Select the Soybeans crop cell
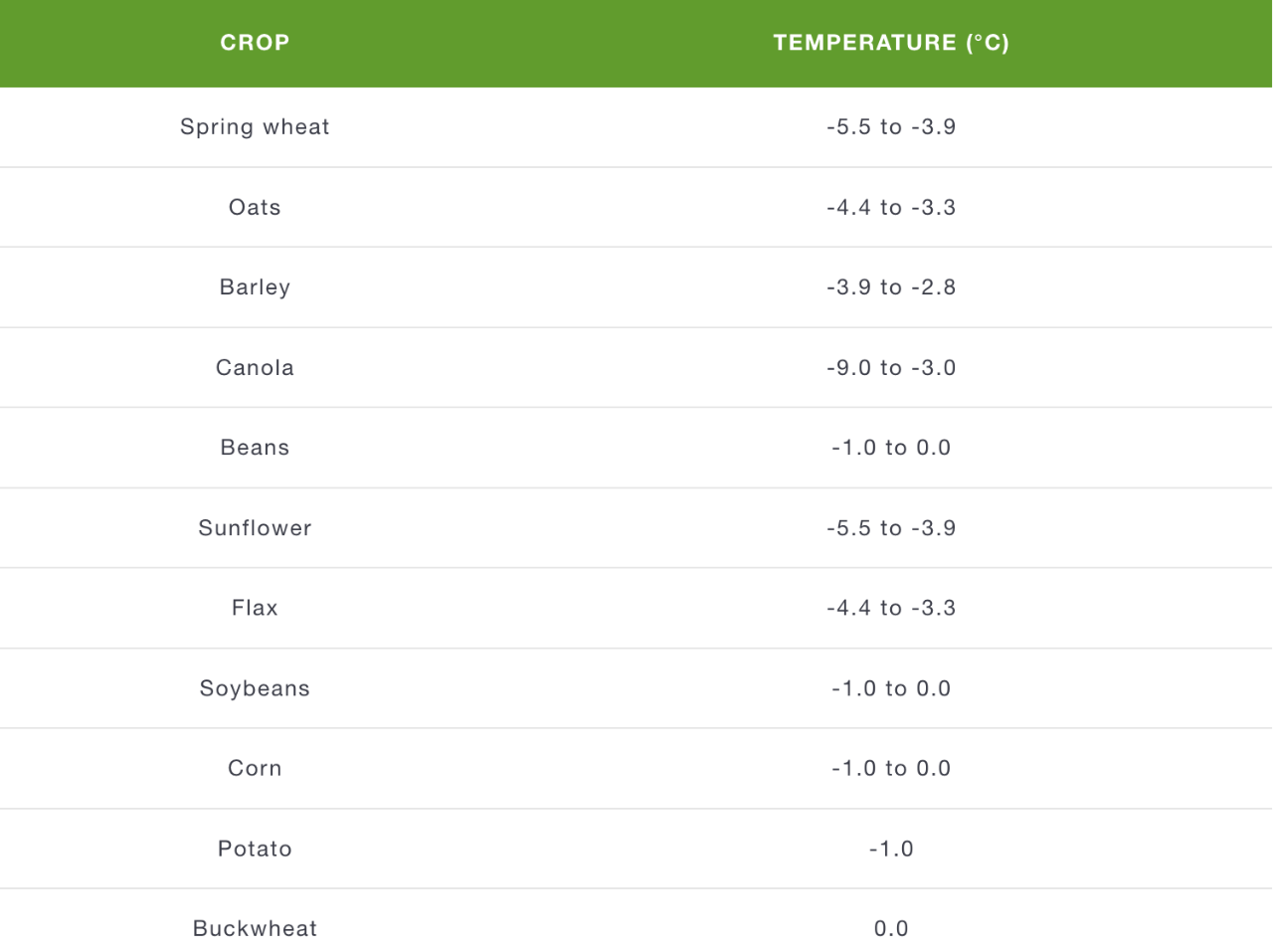Screen dimensions: 1273x952 255,688
